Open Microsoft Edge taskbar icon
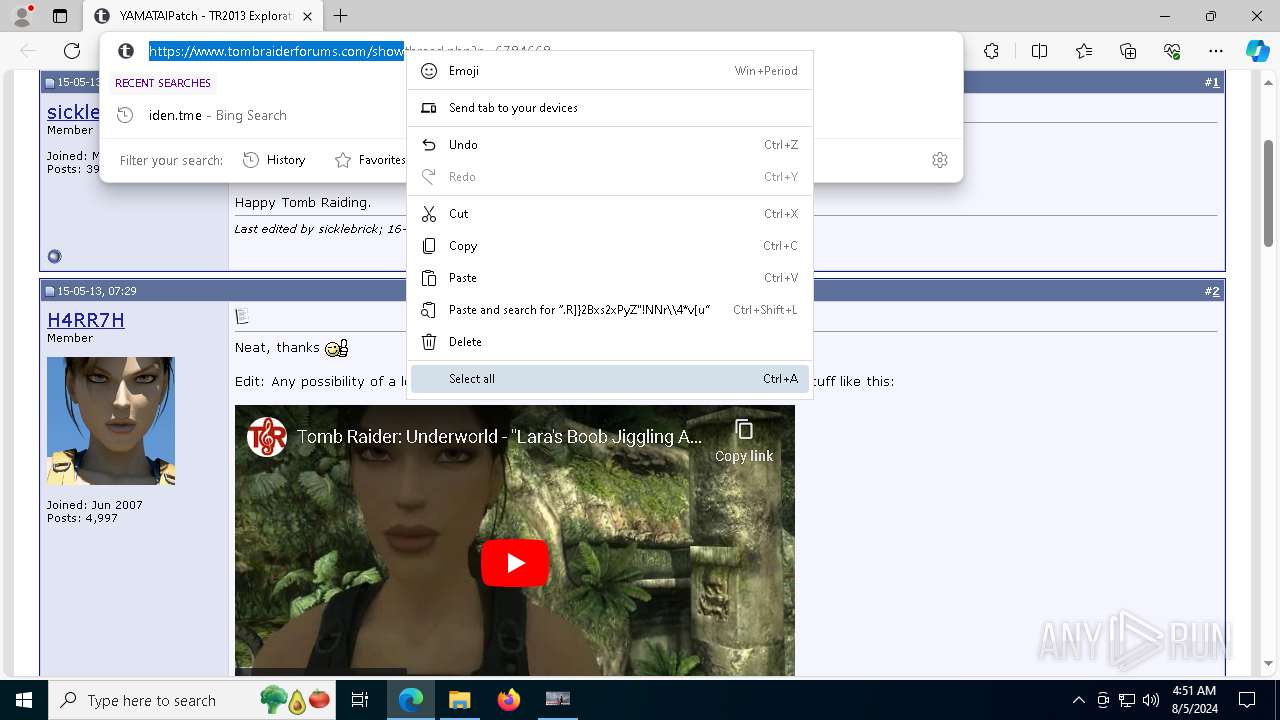This screenshot has width=1280, height=720. click(x=411, y=700)
